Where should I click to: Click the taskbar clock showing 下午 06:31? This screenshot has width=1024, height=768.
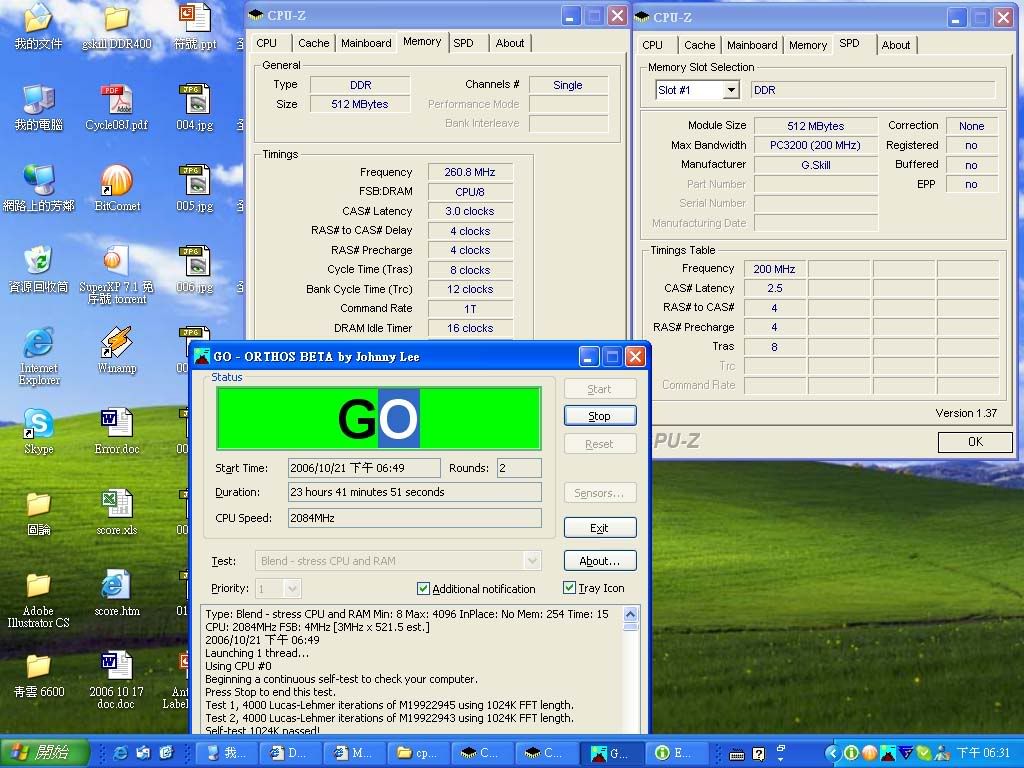coord(983,754)
